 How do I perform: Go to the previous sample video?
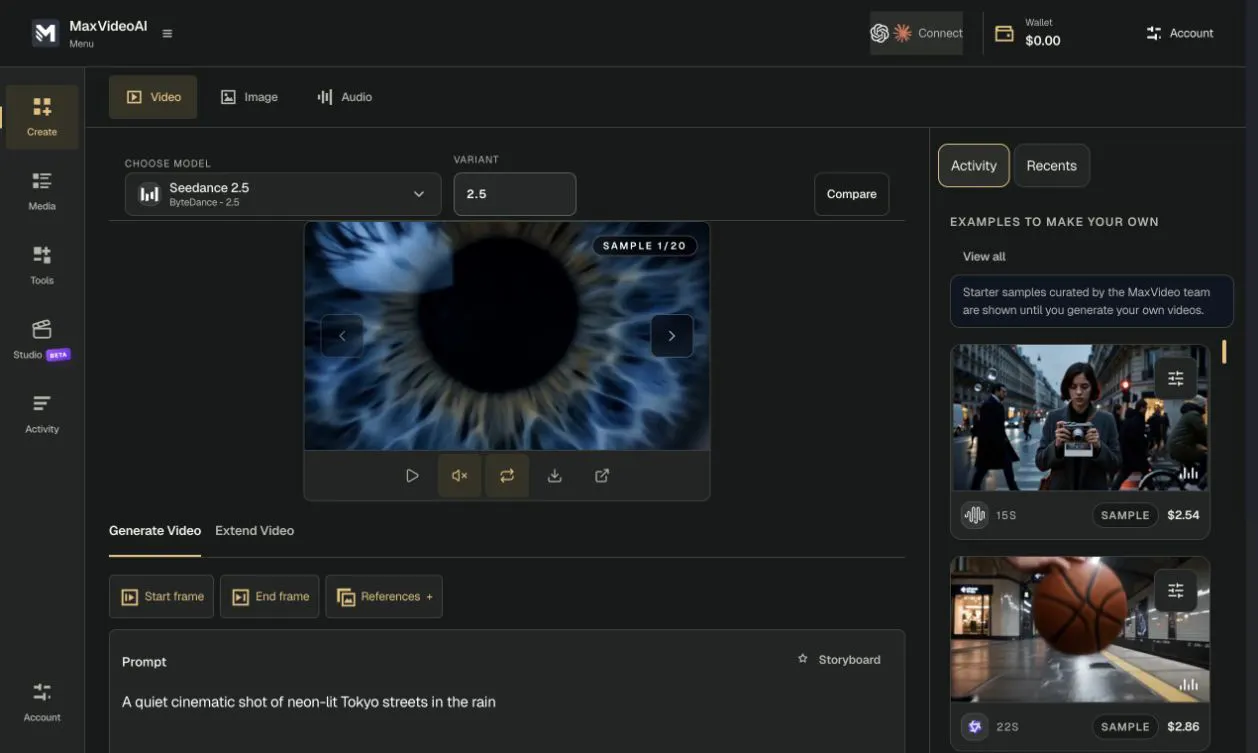342,336
